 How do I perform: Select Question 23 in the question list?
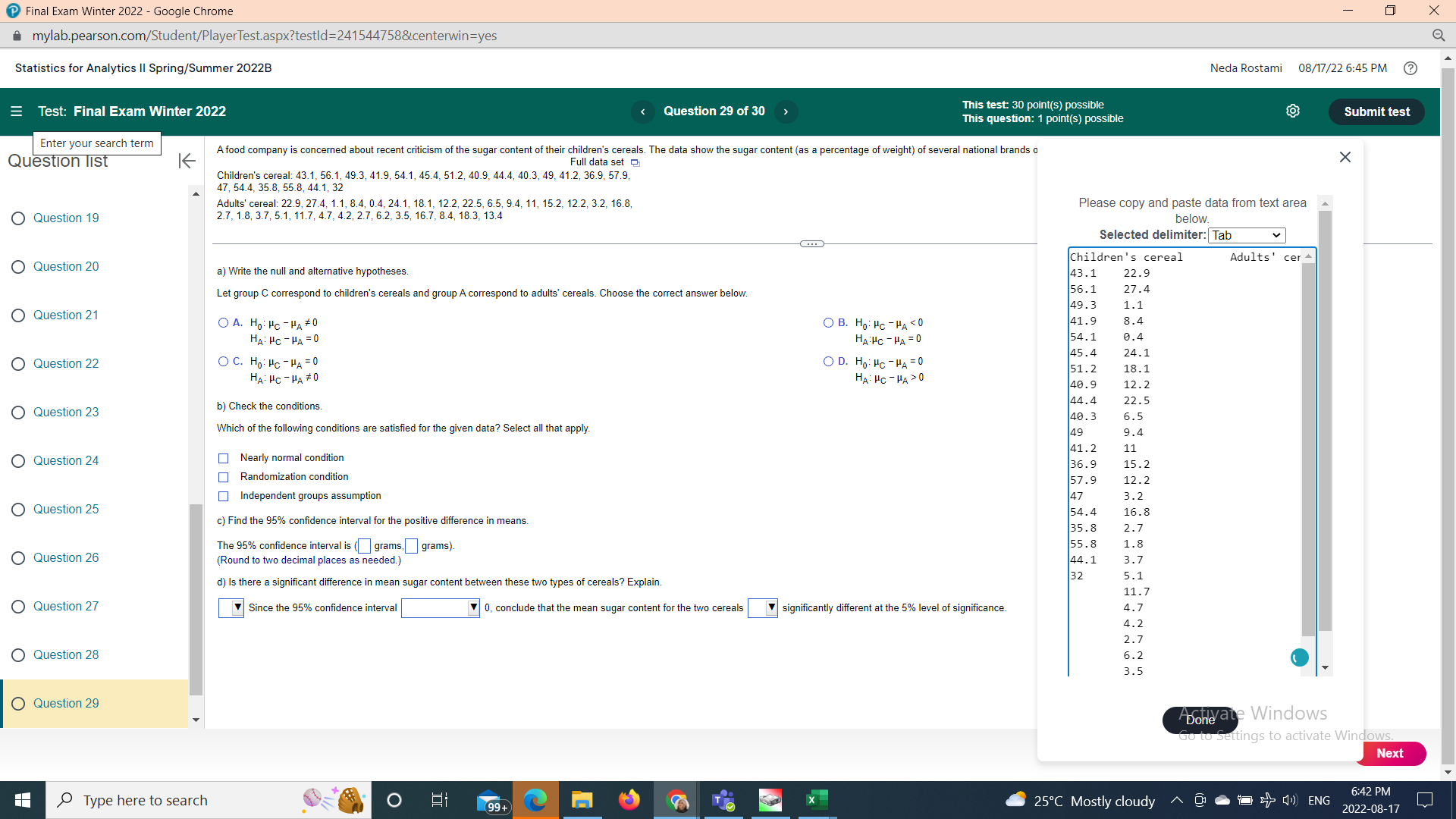[66, 412]
